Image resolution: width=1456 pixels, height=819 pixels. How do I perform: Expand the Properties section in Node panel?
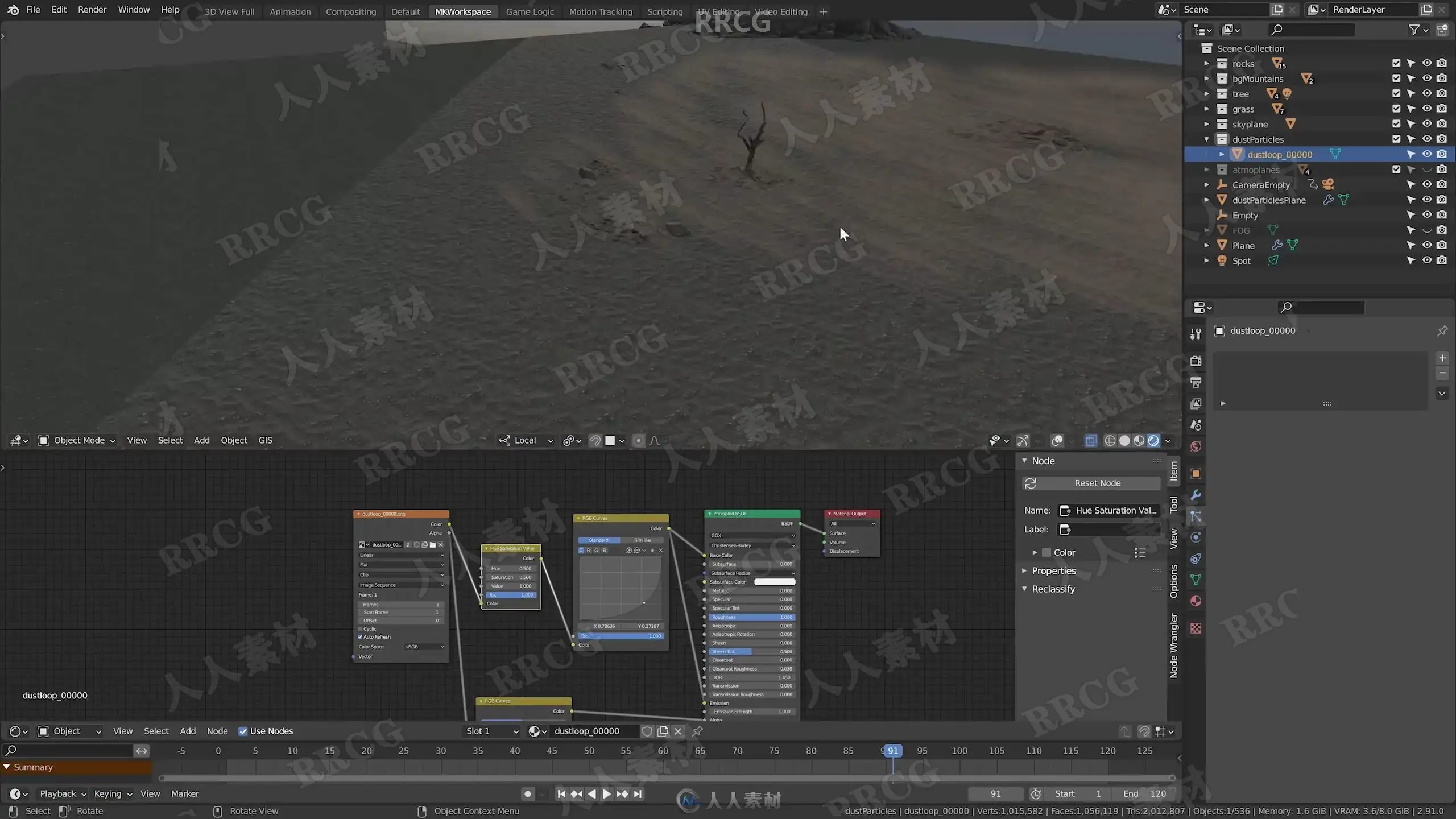1053,570
